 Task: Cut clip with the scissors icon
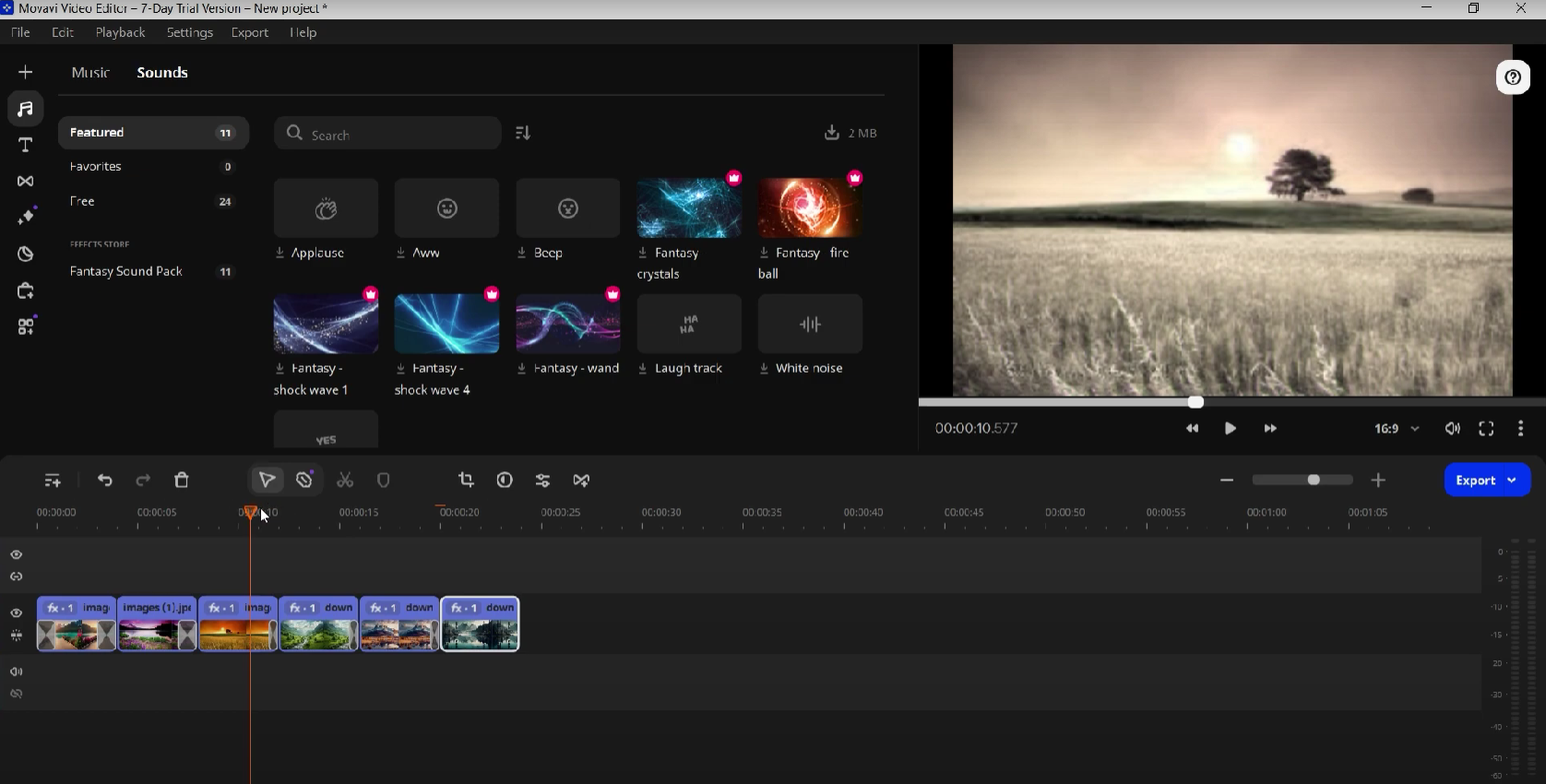(345, 481)
